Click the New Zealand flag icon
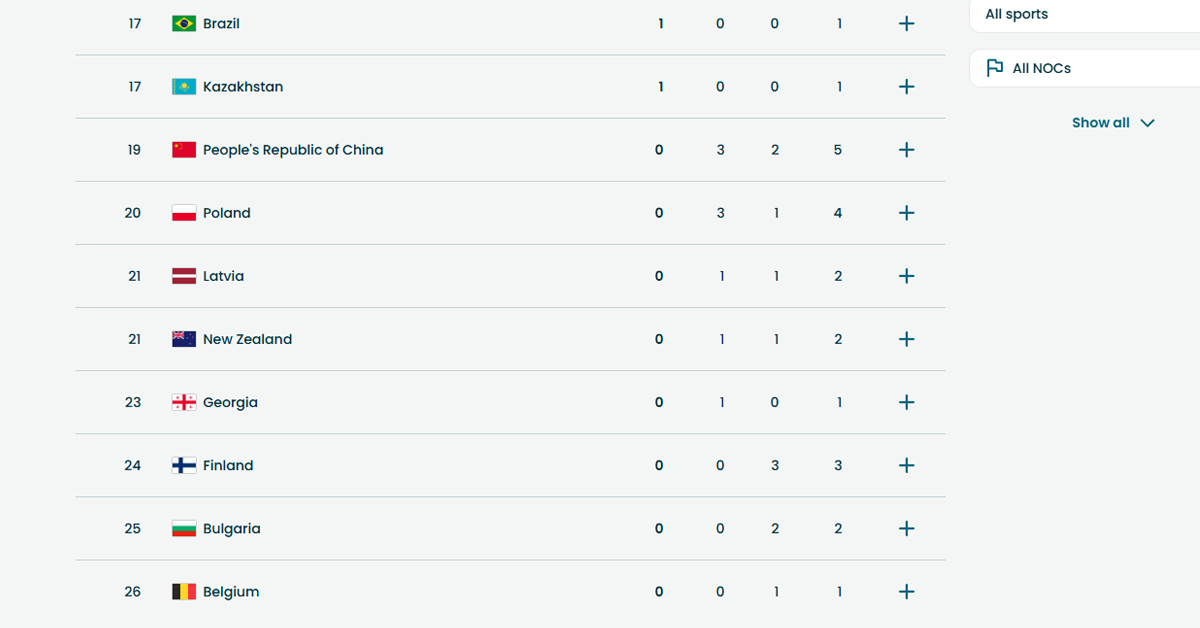 click(184, 339)
